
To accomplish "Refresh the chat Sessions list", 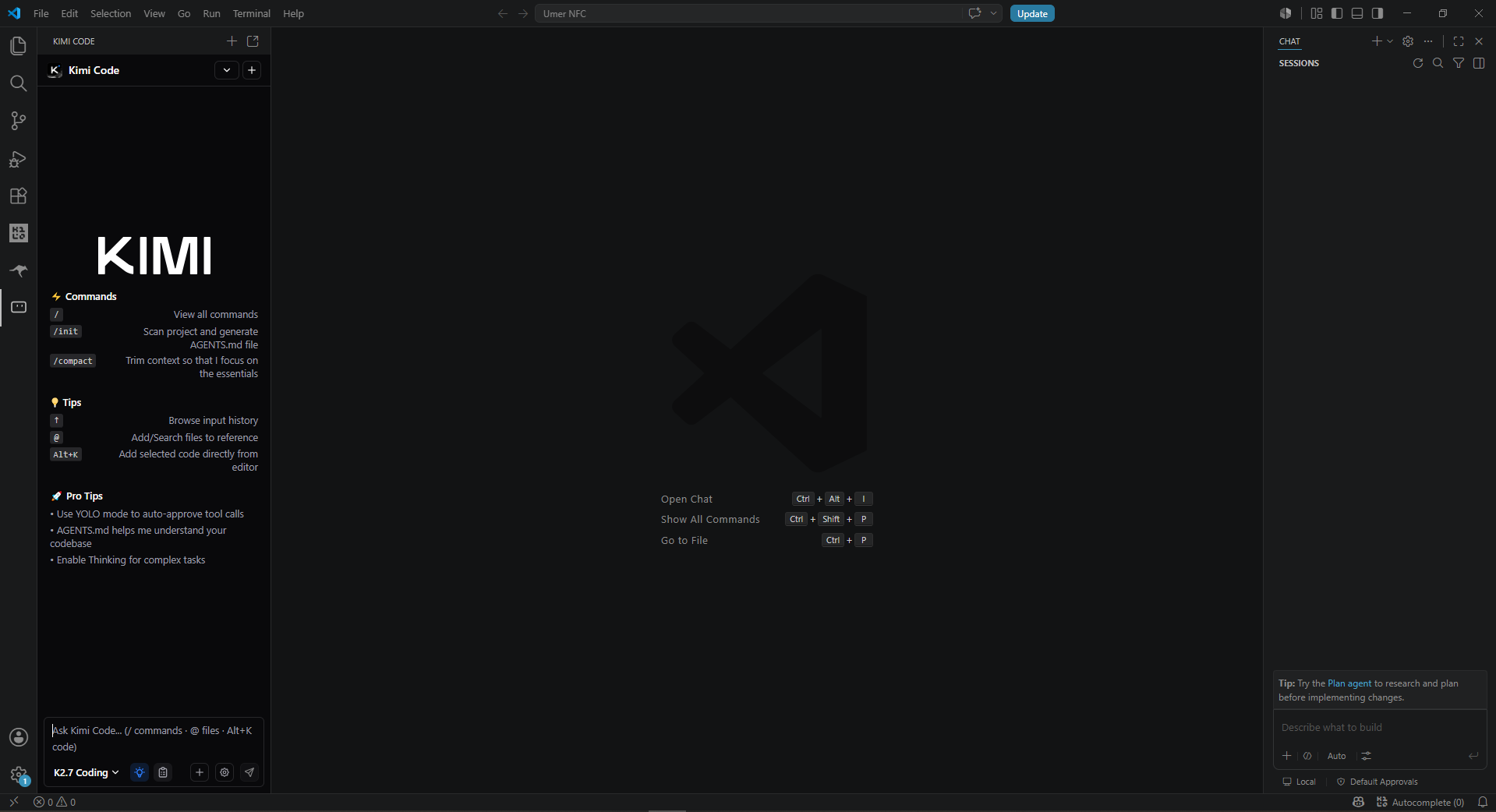I will [x=1418, y=63].
